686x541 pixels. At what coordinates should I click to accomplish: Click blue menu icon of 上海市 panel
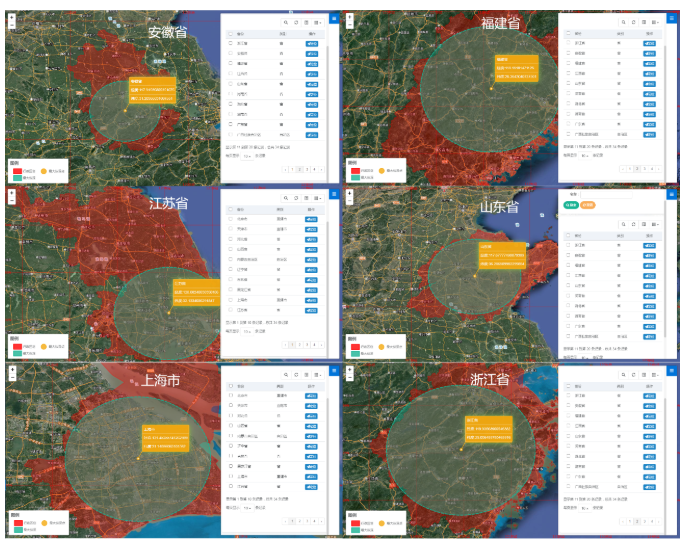point(334,371)
